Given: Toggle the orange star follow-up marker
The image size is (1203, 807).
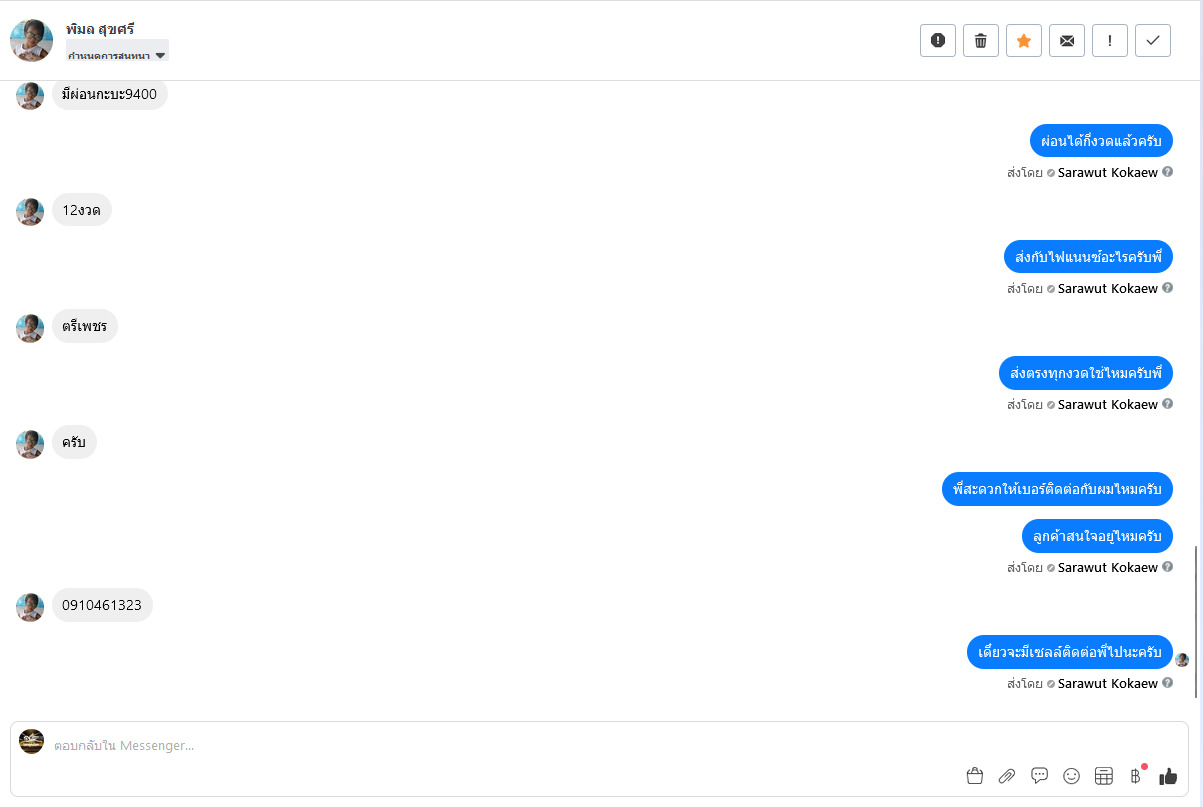Looking at the screenshot, I should [x=1024, y=40].
